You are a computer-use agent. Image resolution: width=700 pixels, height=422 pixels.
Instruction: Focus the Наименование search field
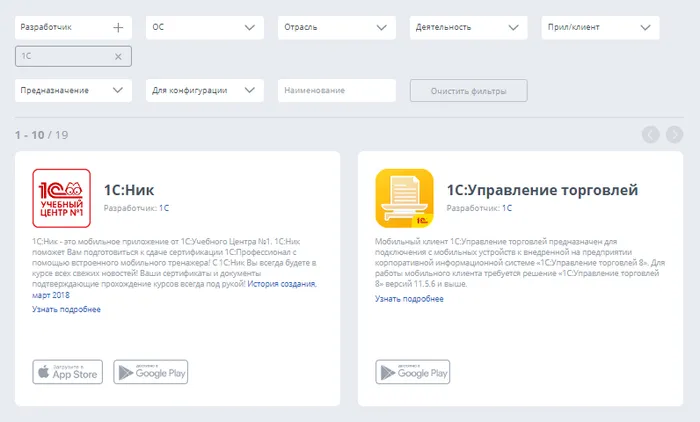pyautogui.click(x=337, y=91)
